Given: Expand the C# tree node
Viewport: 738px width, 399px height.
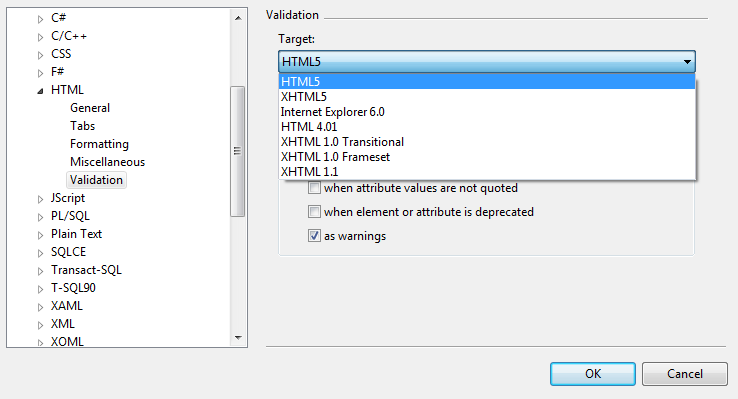Looking at the screenshot, I should click(x=40, y=19).
